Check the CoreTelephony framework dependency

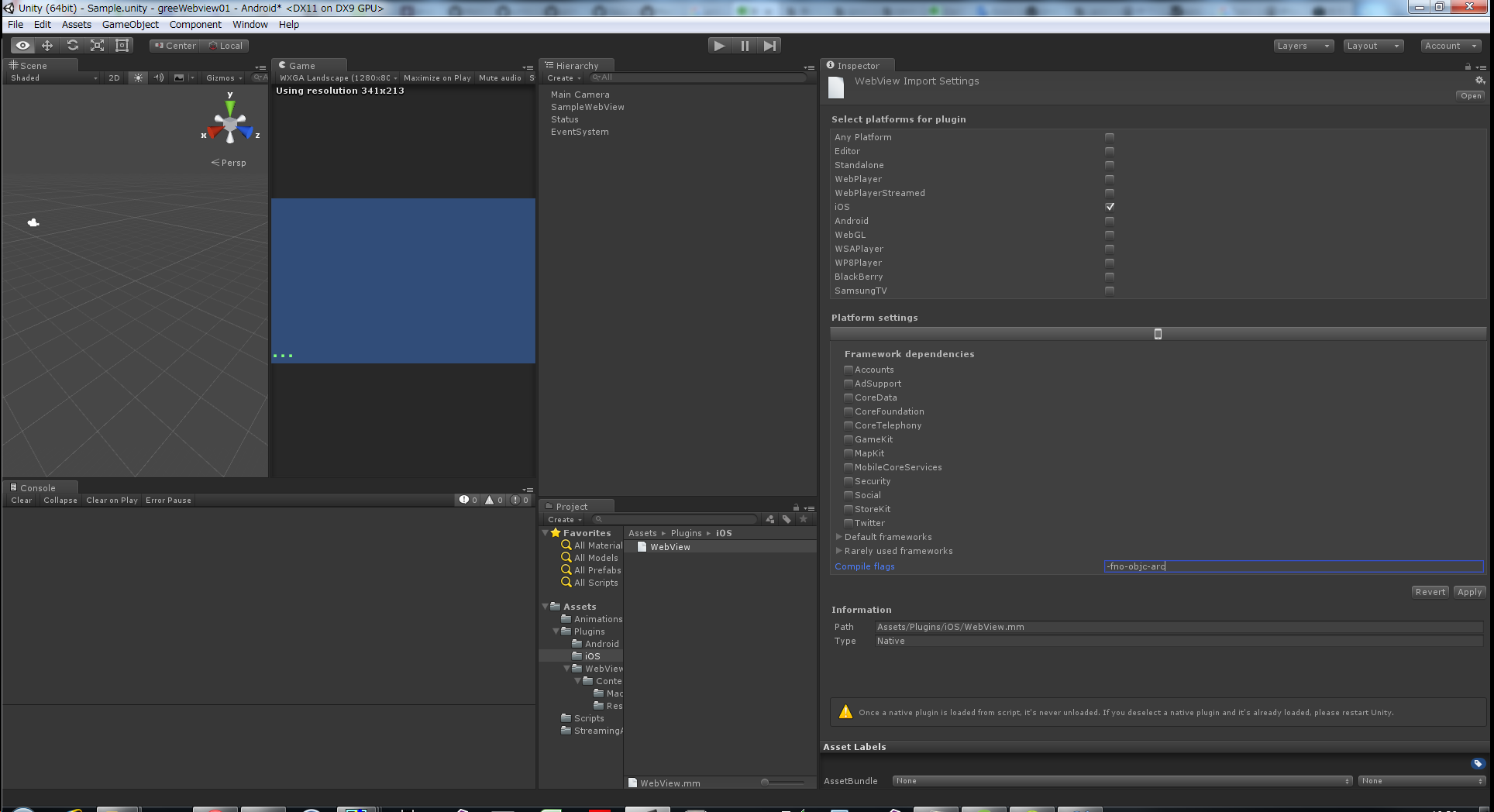pos(849,425)
